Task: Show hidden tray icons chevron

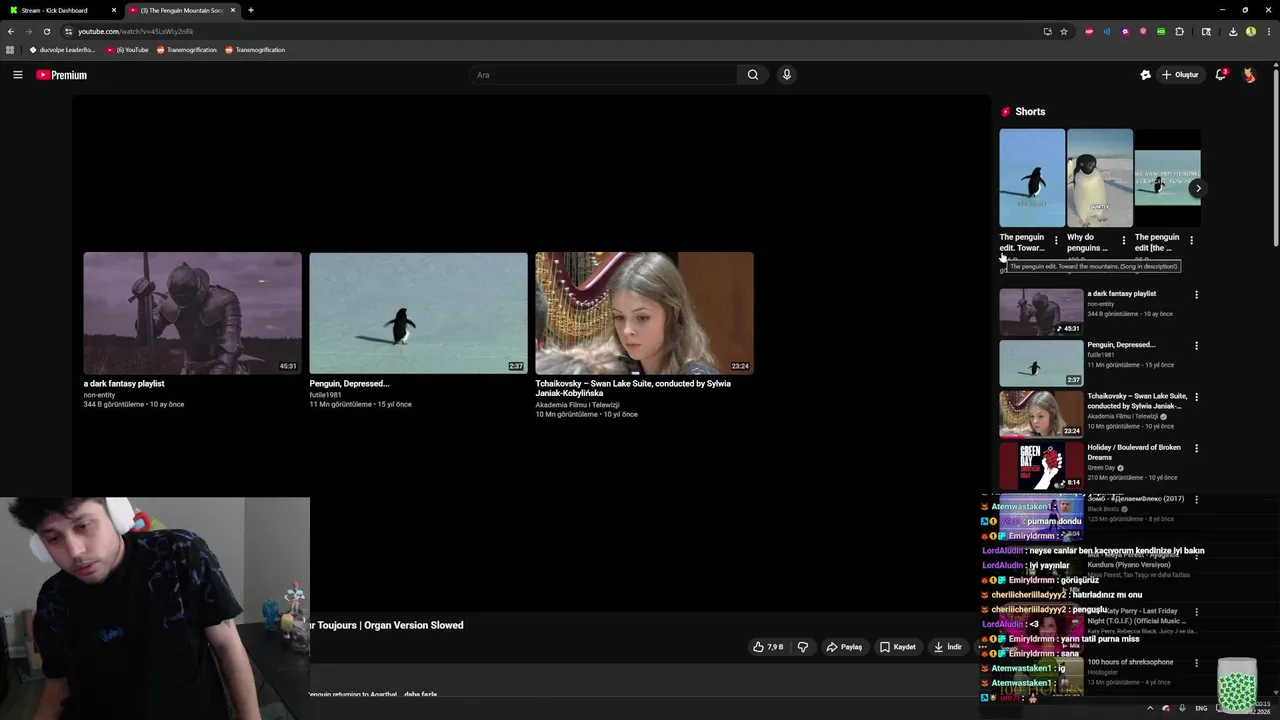Action: coord(1149,708)
